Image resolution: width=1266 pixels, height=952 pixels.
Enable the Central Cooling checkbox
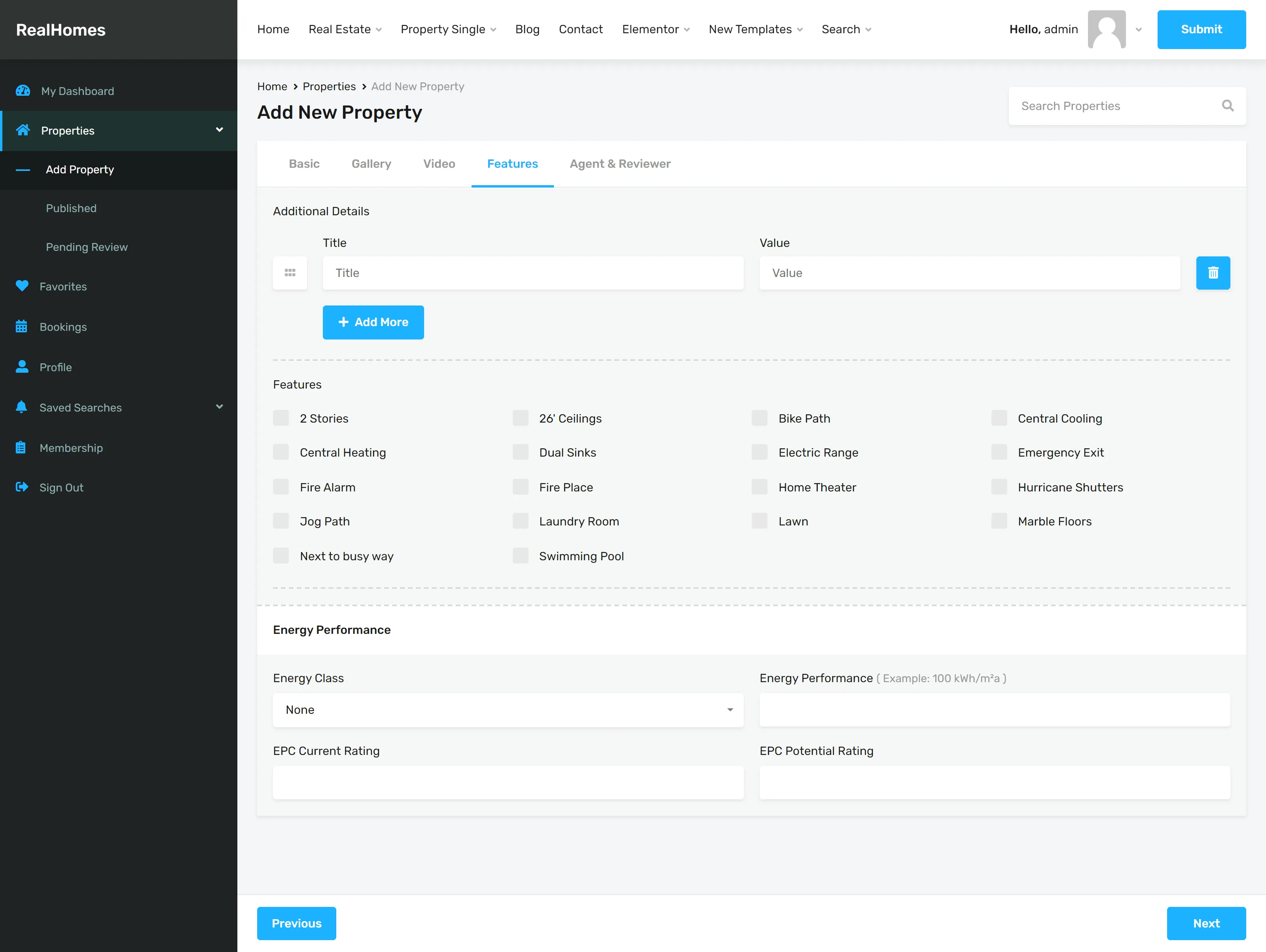click(x=999, y=418)
